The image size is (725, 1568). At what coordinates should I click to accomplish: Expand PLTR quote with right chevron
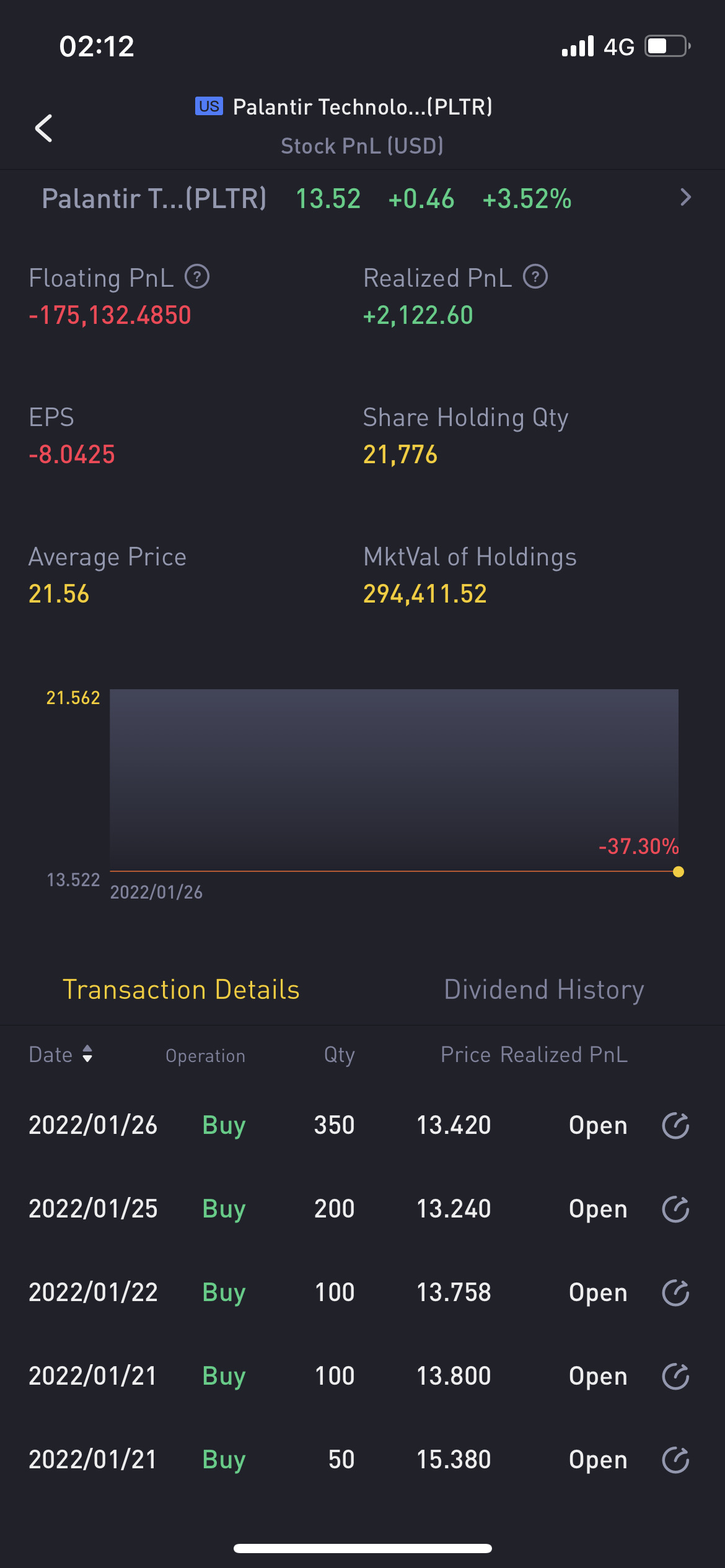click(685, 198)
